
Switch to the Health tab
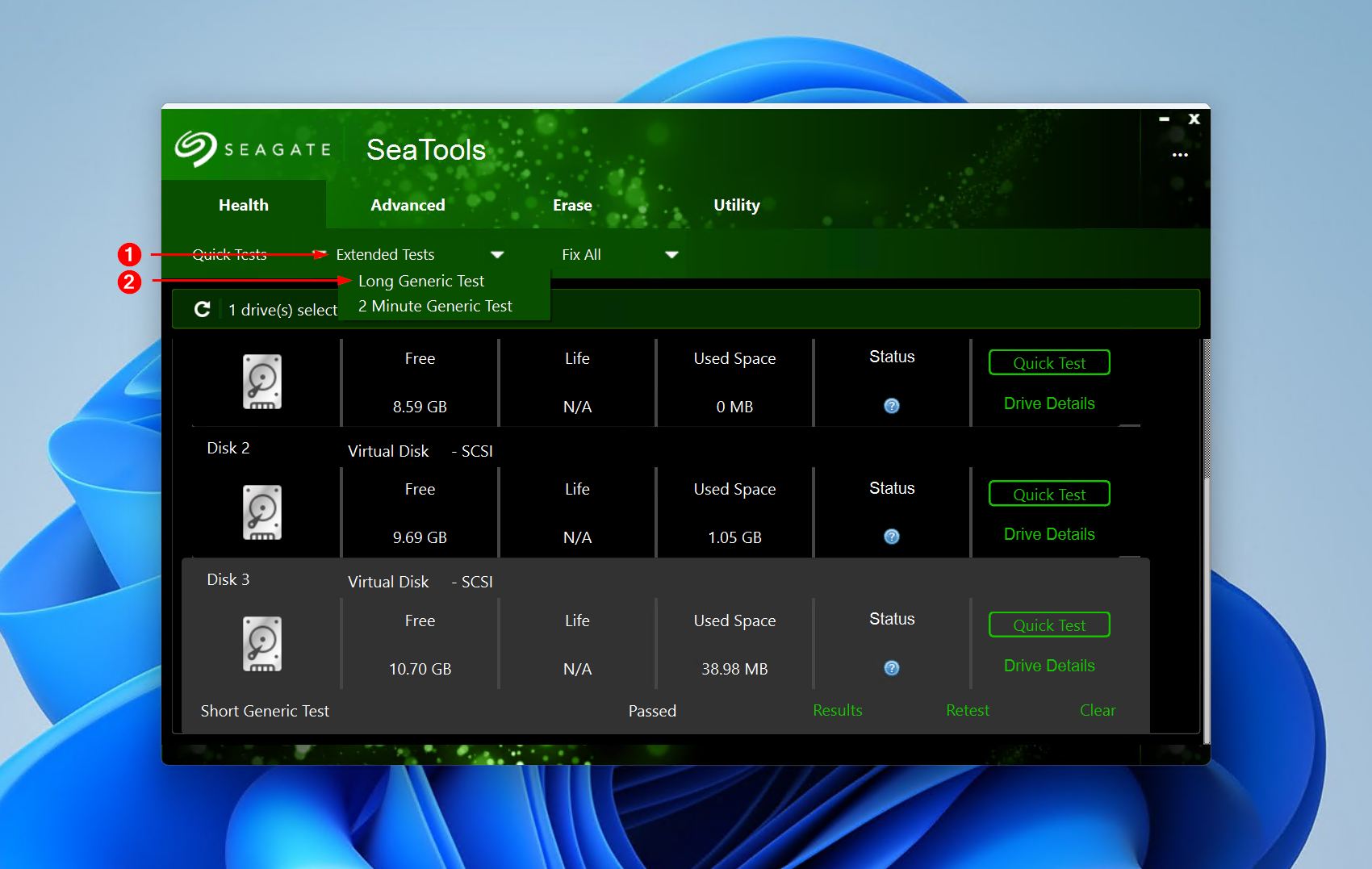(x=244, y=205)
